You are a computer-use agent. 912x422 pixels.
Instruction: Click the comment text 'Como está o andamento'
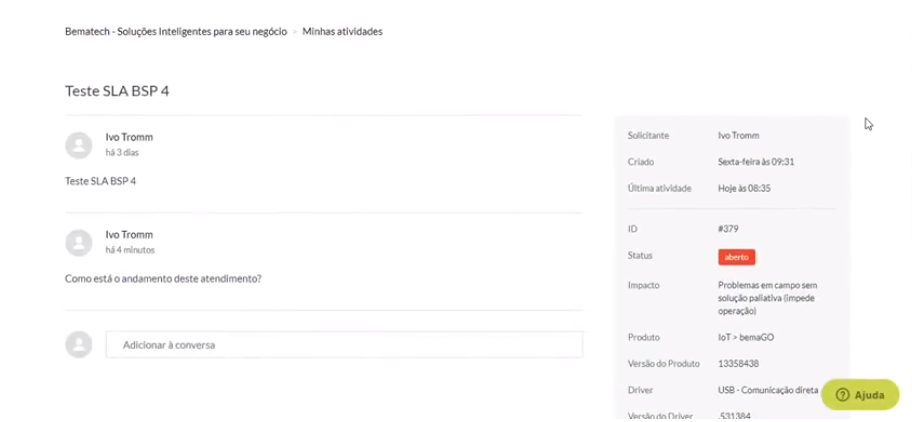tap(163, 278)
